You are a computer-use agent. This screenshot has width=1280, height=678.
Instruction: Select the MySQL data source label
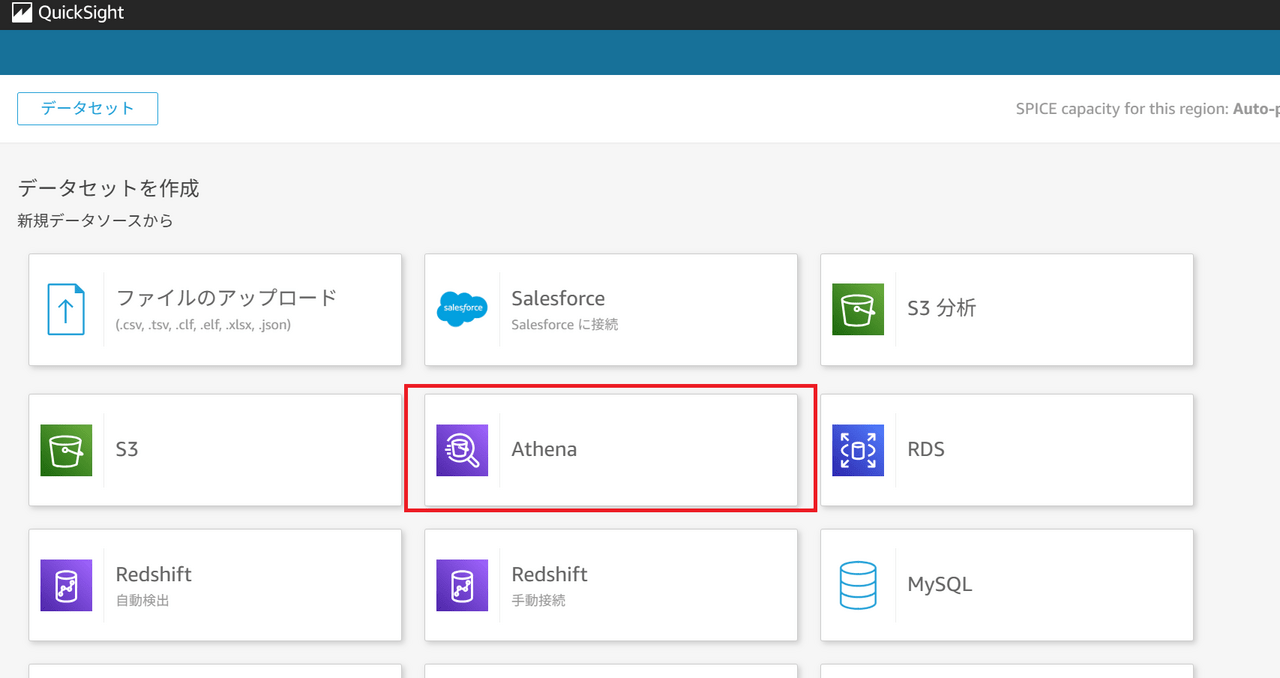click(939, 584)
